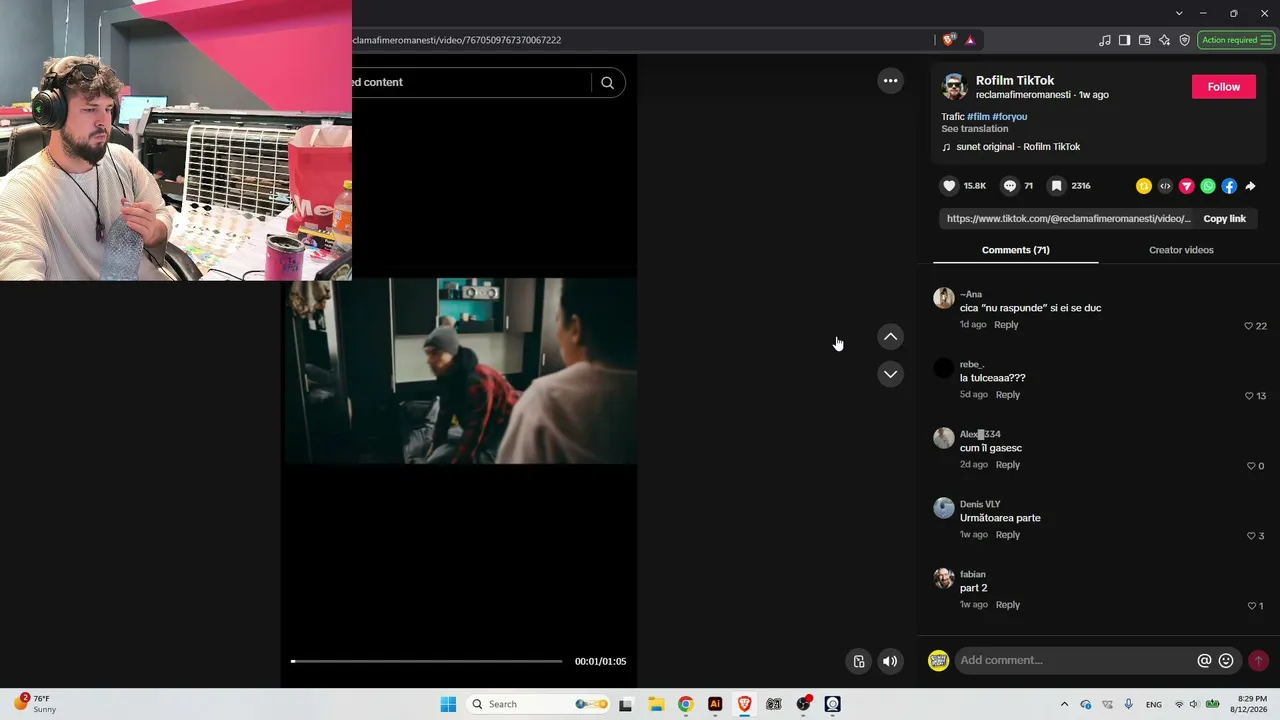Save video using the bookmark icon
The image size is (1280, 720).
pos(1056,186)
